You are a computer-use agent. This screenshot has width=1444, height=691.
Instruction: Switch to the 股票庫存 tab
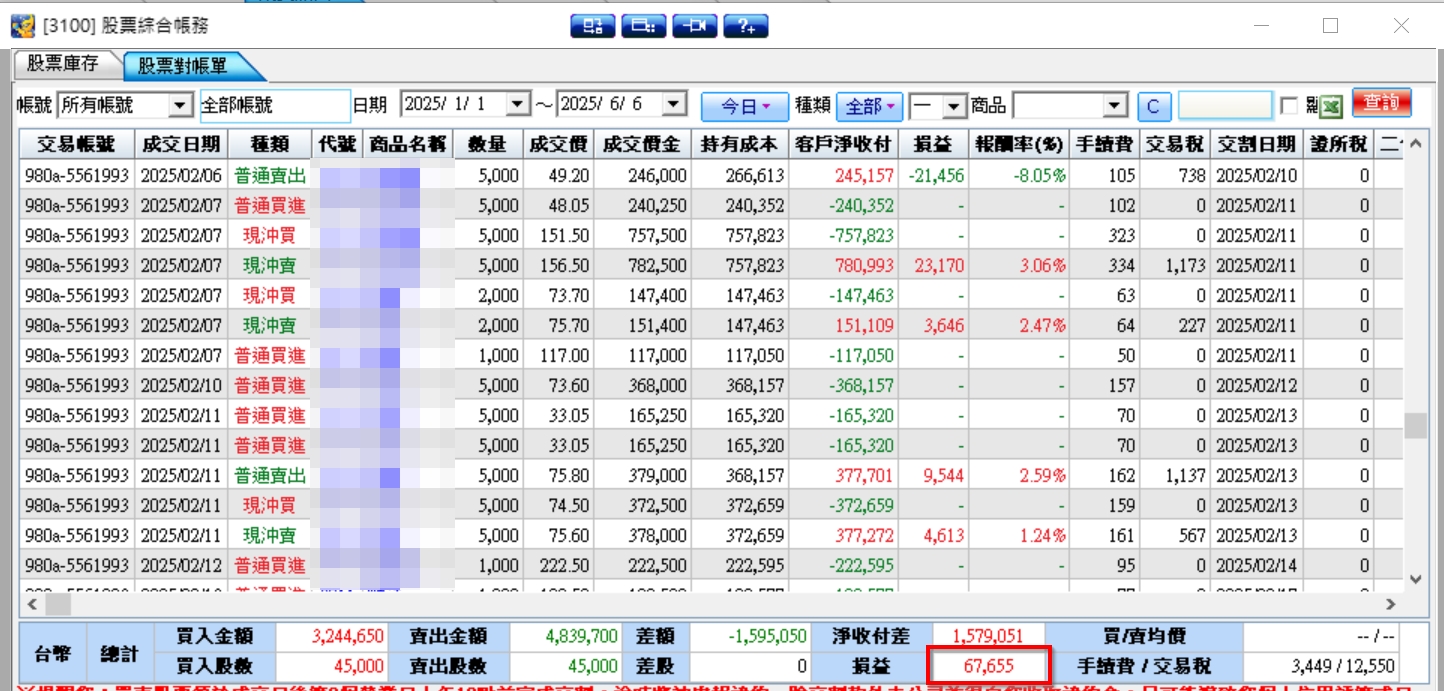tap(63, 65)
